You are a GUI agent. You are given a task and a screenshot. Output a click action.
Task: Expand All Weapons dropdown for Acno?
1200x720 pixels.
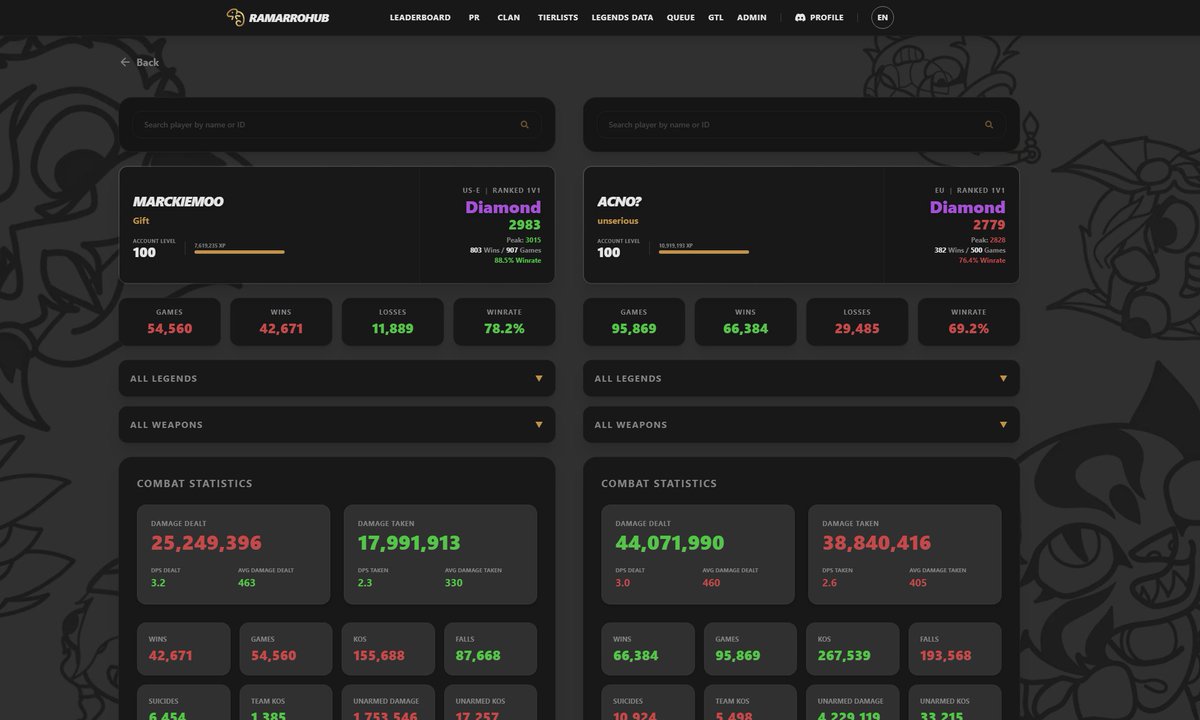pyautogui.click(x=801, y=424)
